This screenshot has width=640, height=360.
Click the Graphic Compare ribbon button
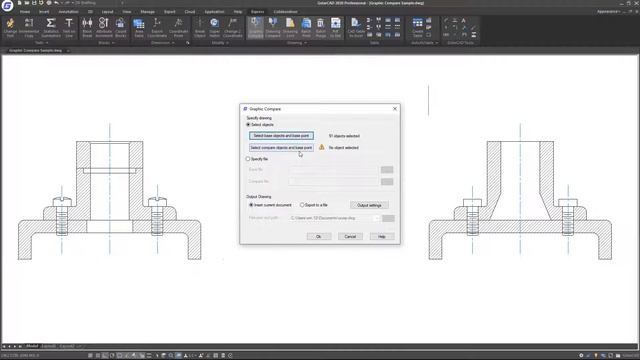pos(256,28)
